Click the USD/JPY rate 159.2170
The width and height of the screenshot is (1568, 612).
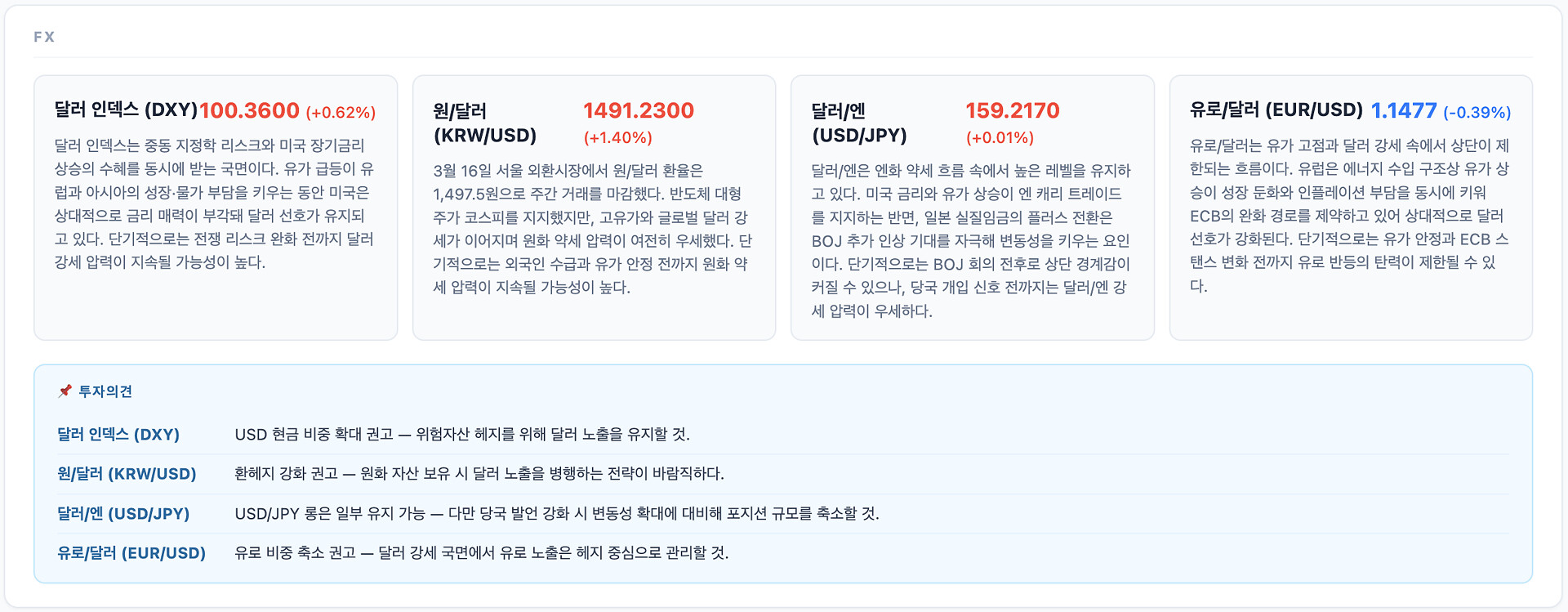click(1013, 110)
